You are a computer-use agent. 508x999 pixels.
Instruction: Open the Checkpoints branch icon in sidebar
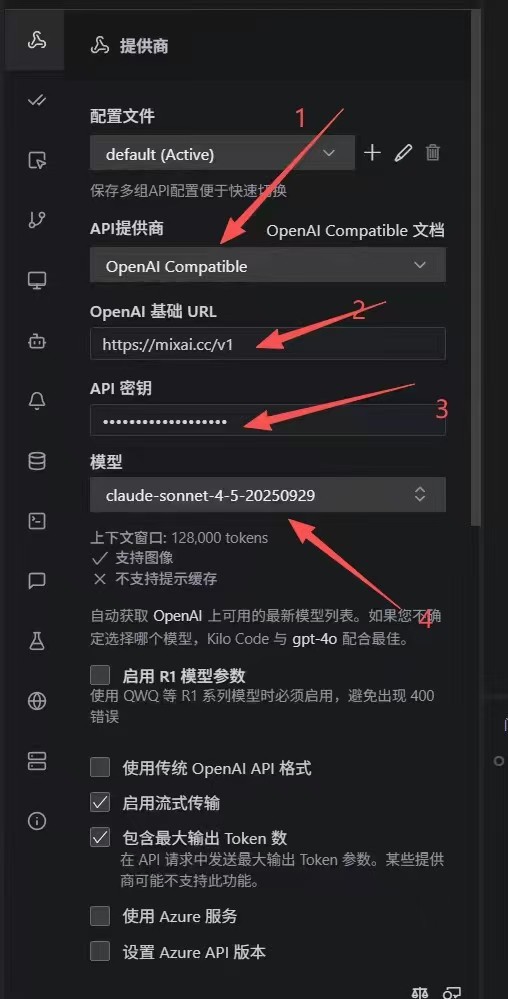pos(37,220)
